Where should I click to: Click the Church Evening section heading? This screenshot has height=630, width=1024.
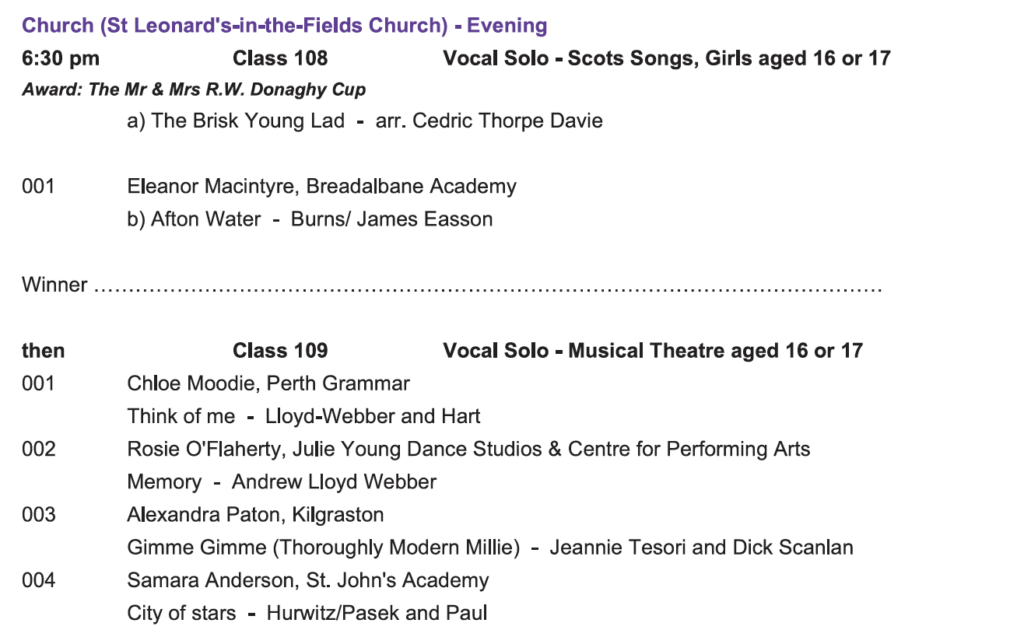(x=284, y=25)
